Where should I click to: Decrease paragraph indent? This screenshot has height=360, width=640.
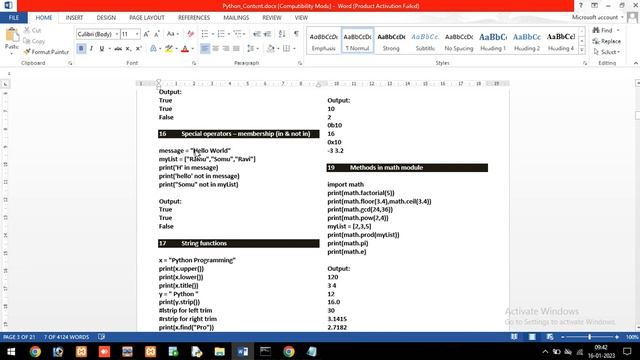click(x=257, y=34)
